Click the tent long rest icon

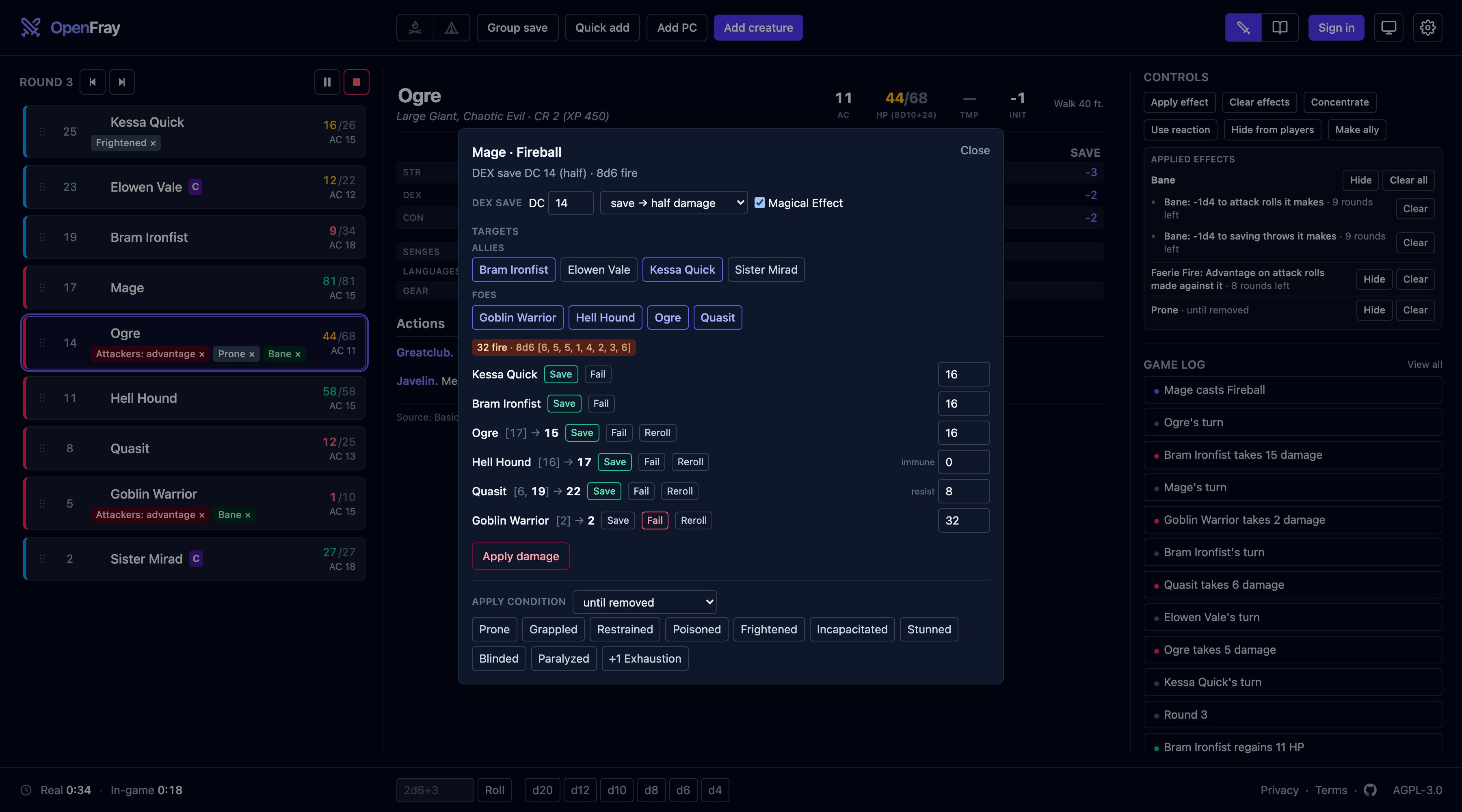[451, 27]
